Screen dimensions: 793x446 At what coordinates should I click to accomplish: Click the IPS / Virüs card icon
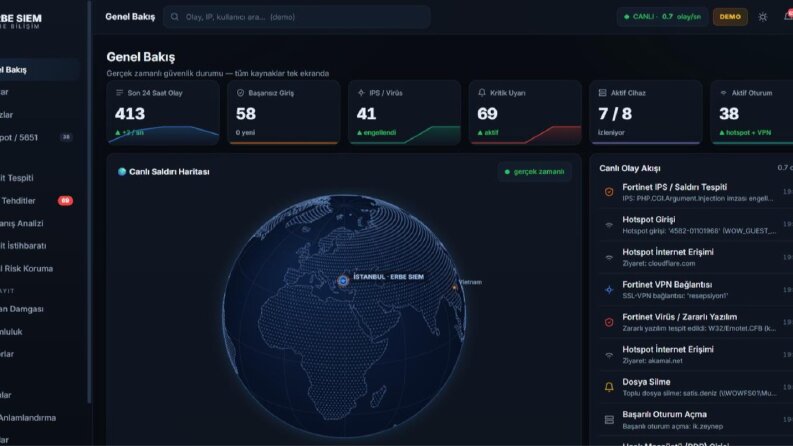pyautogui.click(x=361, y=93)
